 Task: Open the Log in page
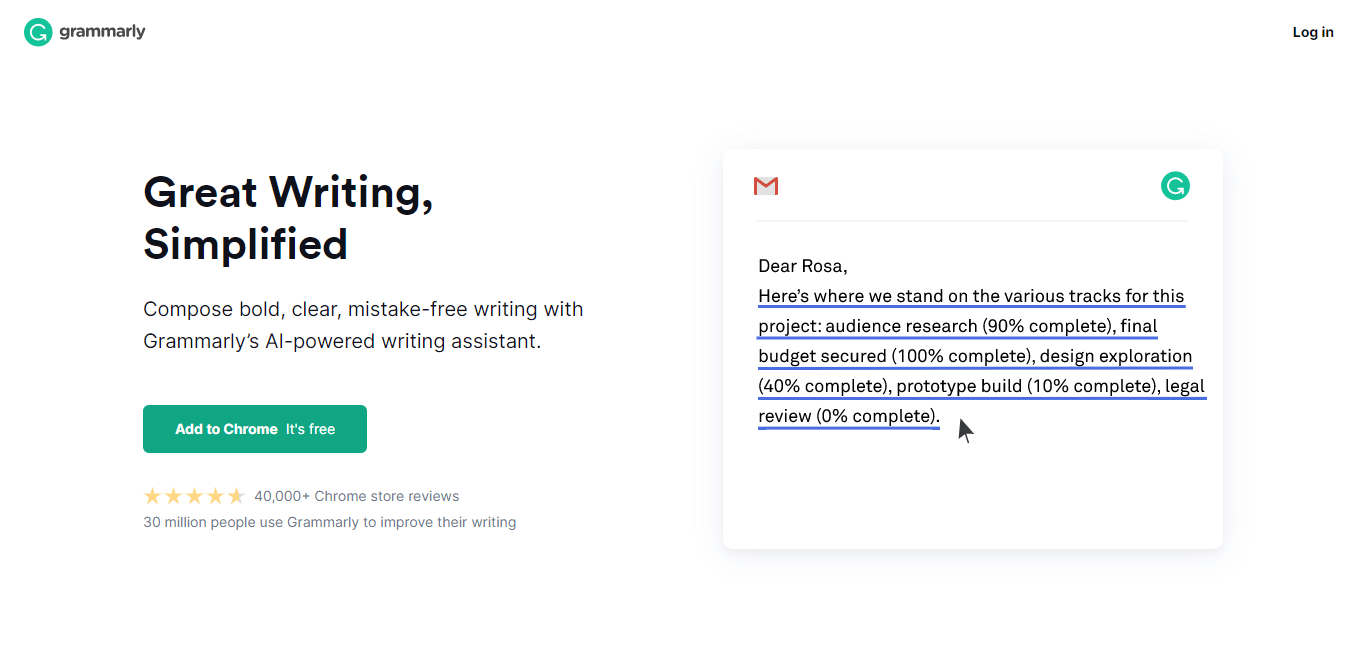click(1312, 32)
